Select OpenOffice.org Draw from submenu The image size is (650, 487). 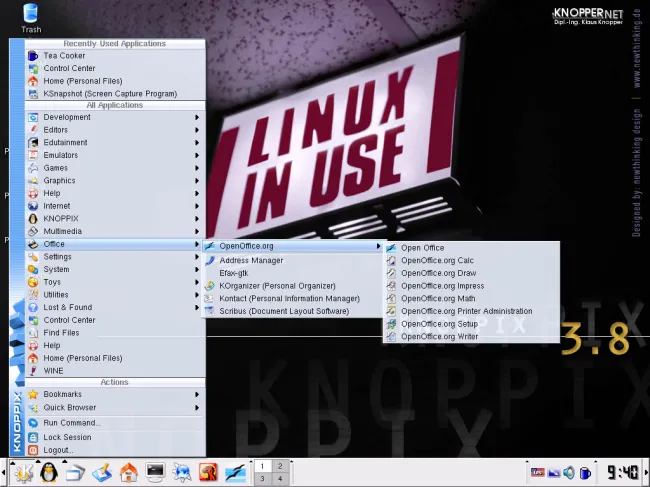471,273
